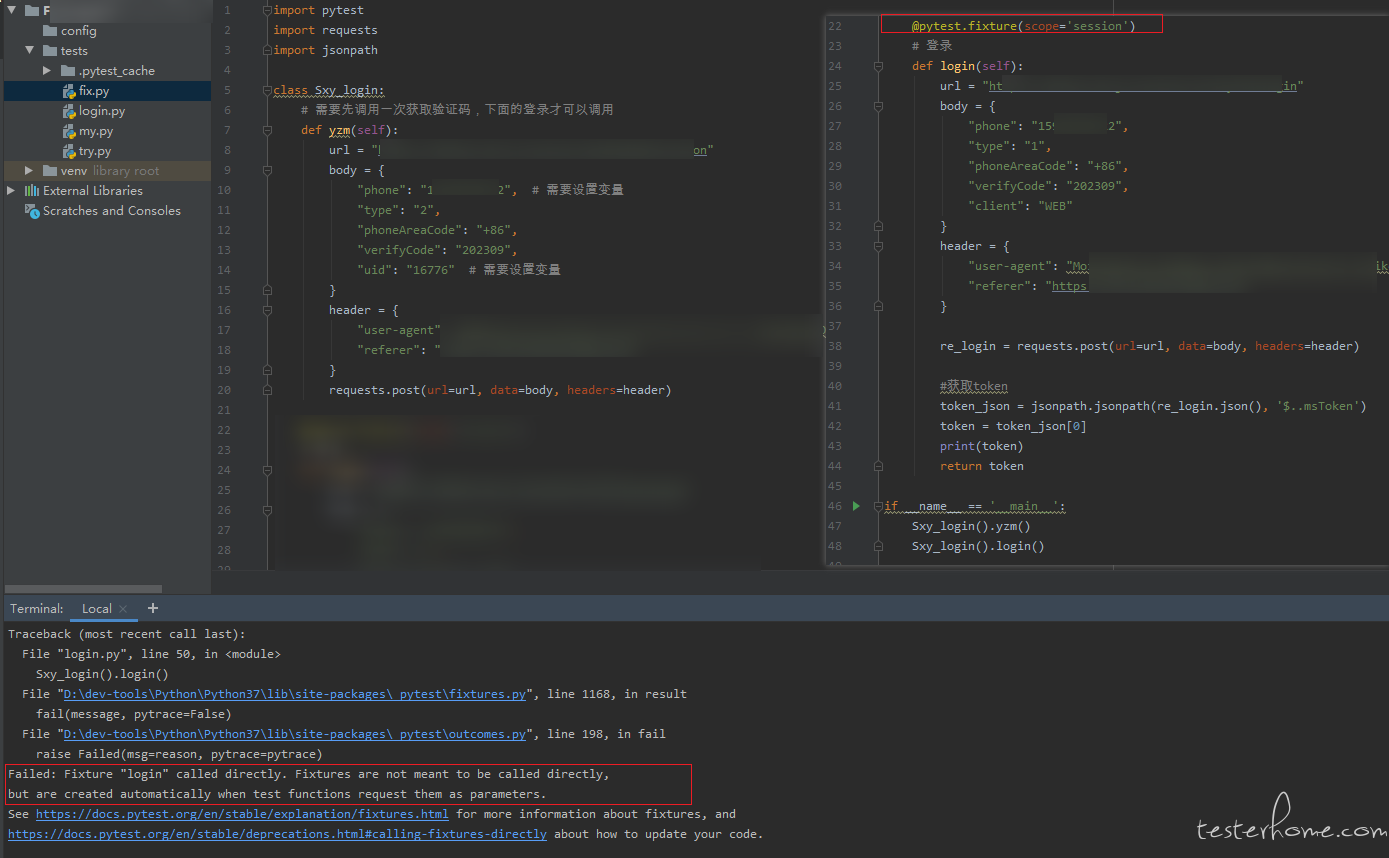Expand the venv library root arrow
Image resolution: width=1389 pixels, height=858 pixels.
point(29,171)
